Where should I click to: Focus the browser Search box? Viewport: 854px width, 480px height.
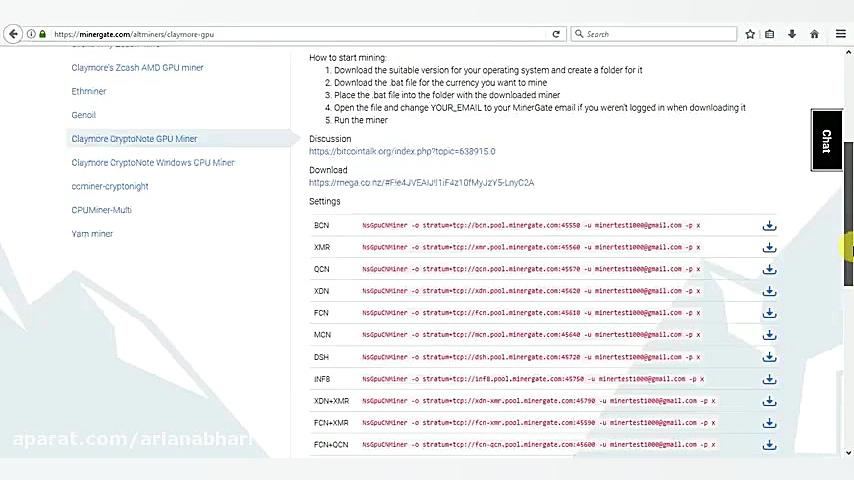click(x=654, y=34)
